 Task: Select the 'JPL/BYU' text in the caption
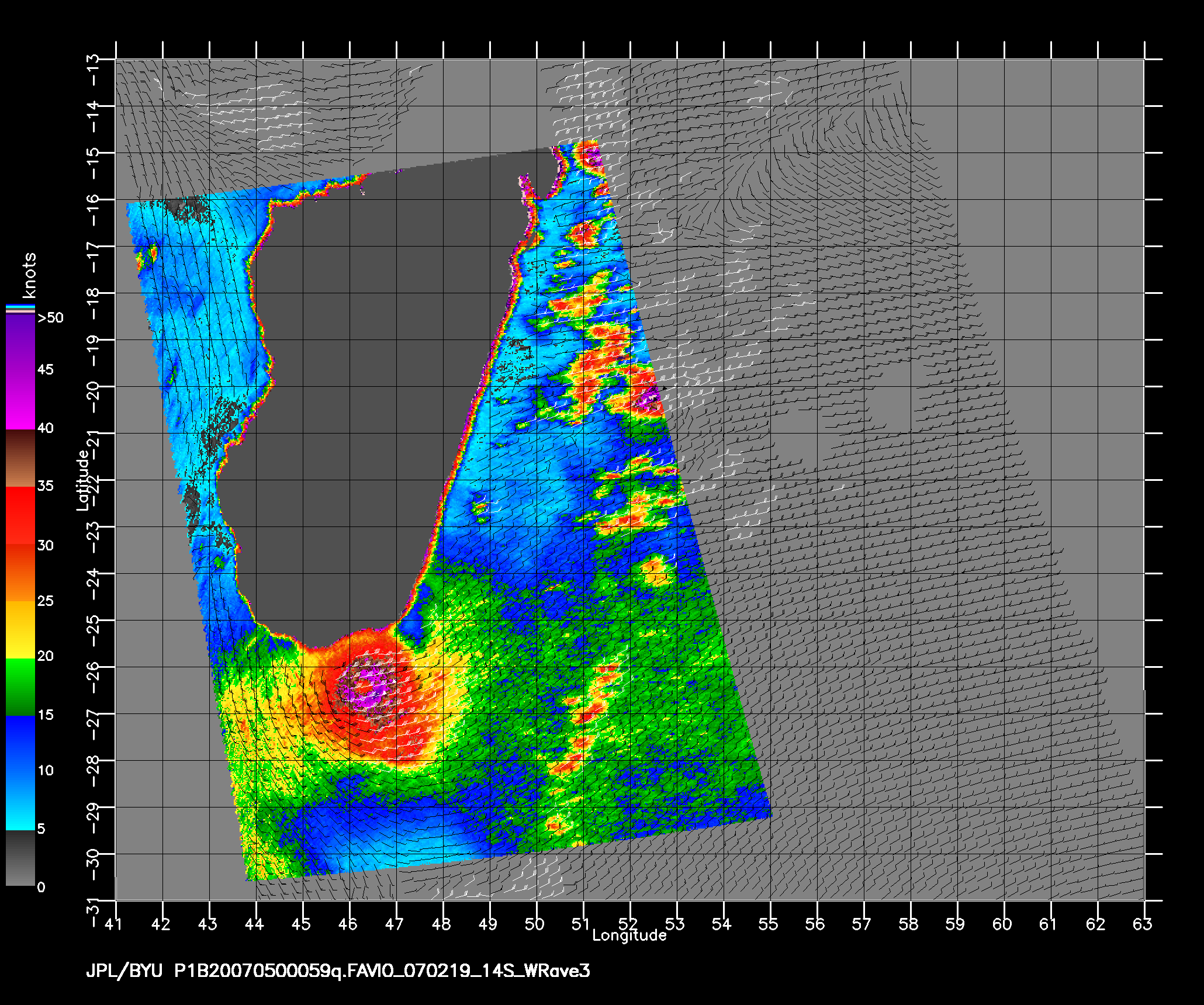tap(124, 971)
